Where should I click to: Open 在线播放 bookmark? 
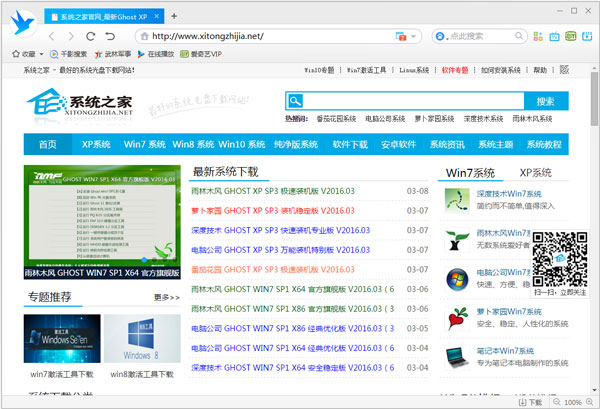coord(156,54)
